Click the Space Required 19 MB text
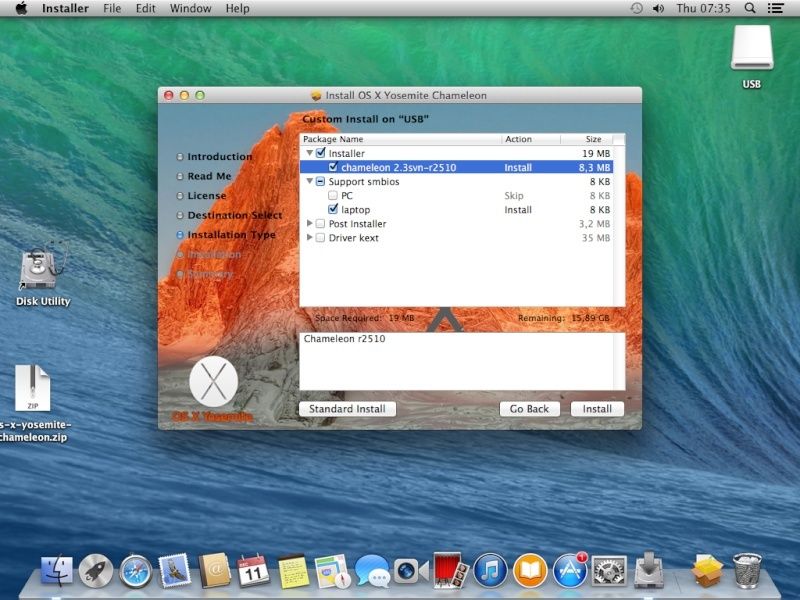This screenshot has height=600, width=800. coord(364,318)
